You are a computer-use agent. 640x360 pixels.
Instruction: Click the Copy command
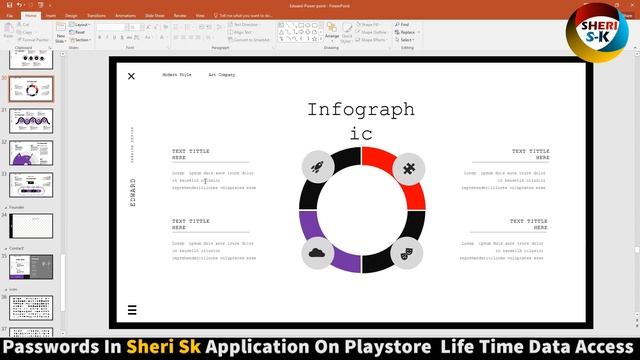[x=25, y=32]
